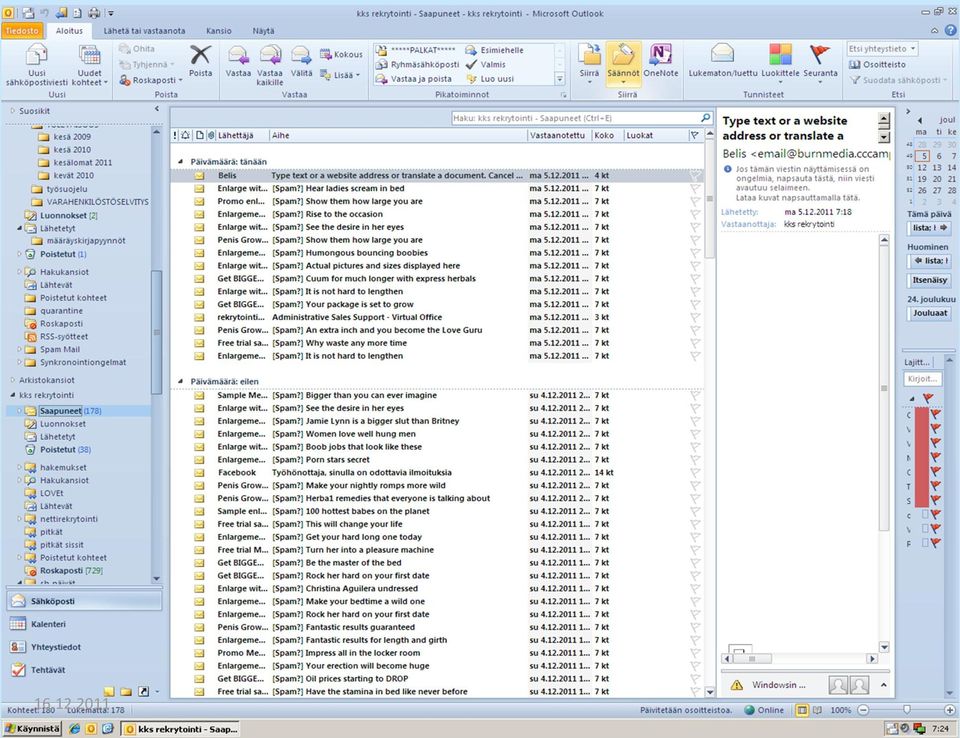This screenshot has height=738, width=960.
Task: Collapse Päivämäärä: eilen group
Action: point(181,382)
